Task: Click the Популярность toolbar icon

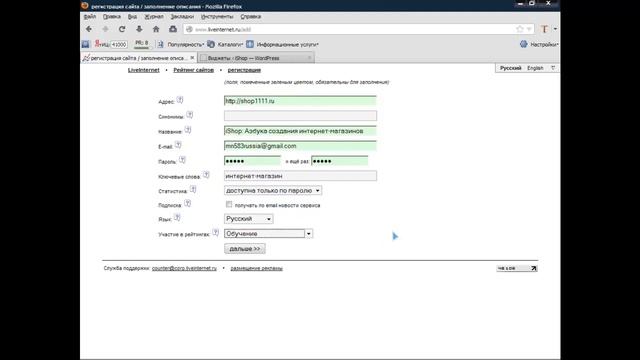Action: 160,44
